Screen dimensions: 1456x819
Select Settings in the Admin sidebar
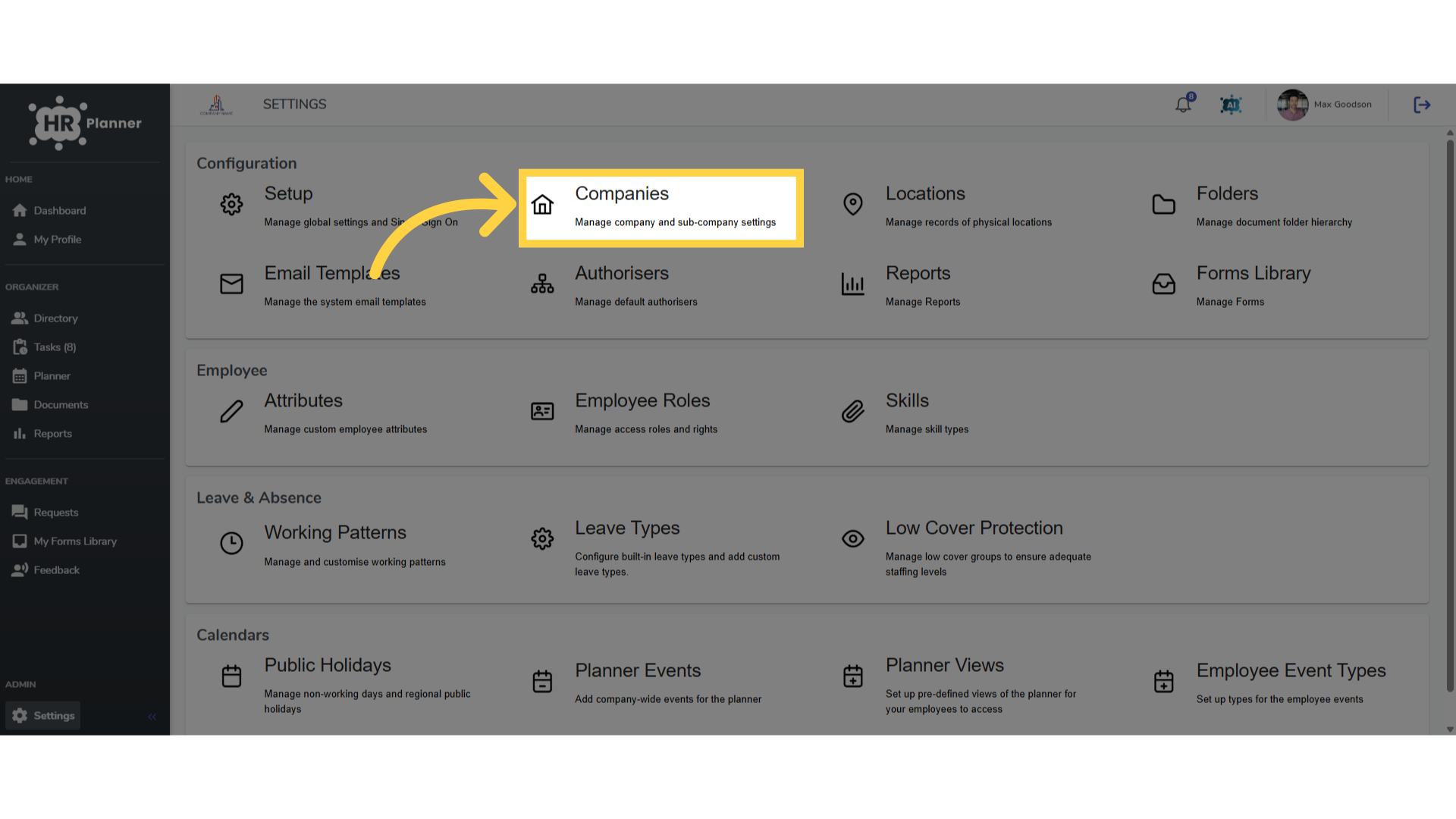[43, 716]
